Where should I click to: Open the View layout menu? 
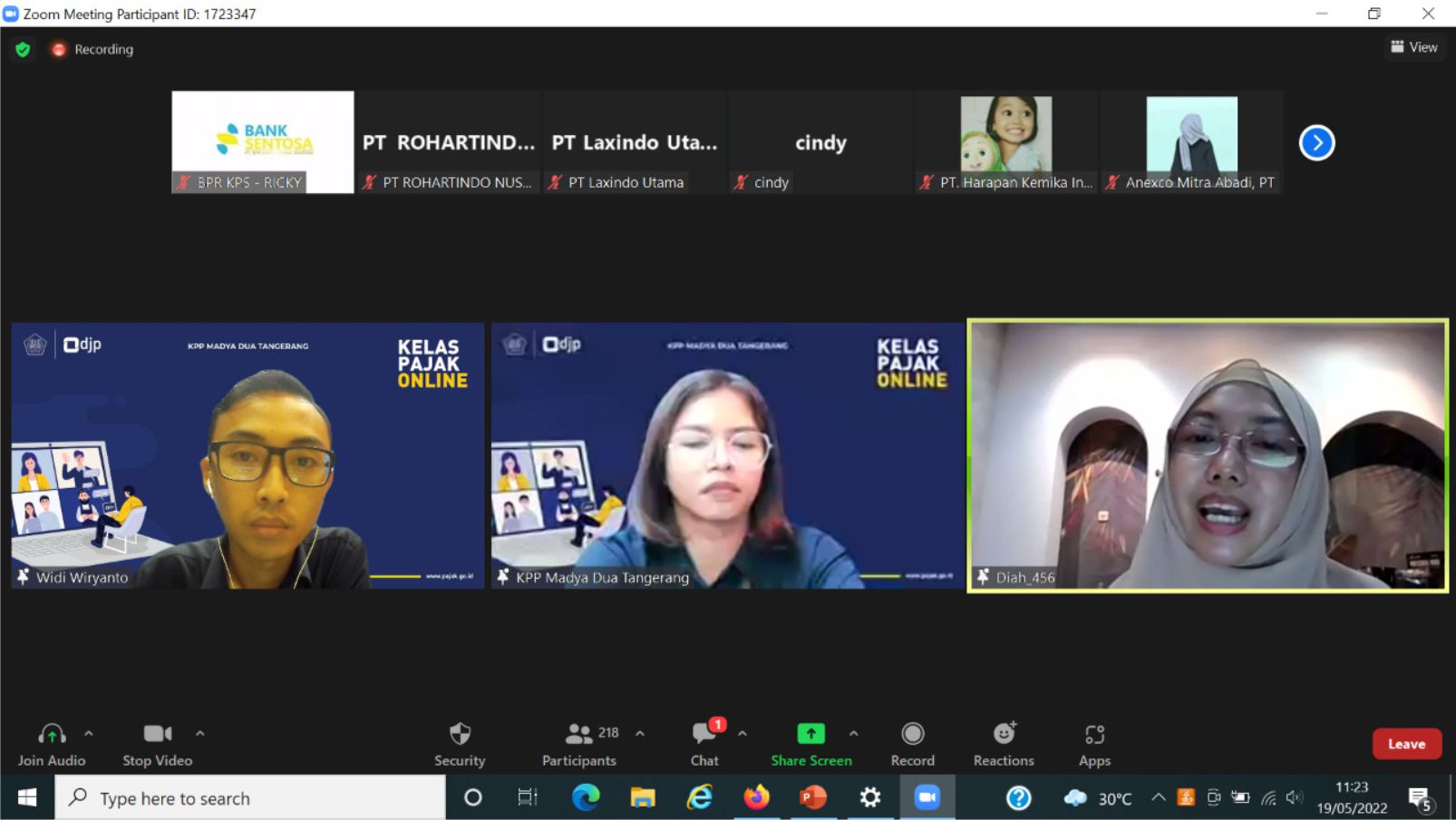(1414, 47)
